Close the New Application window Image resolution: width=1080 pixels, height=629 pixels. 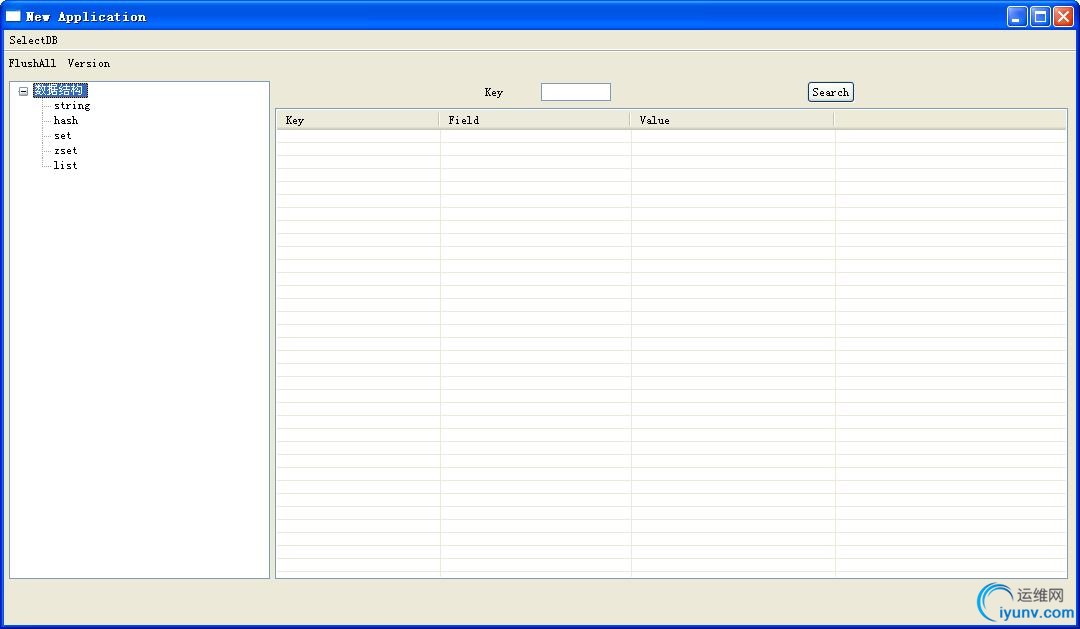coord(1063,17)
